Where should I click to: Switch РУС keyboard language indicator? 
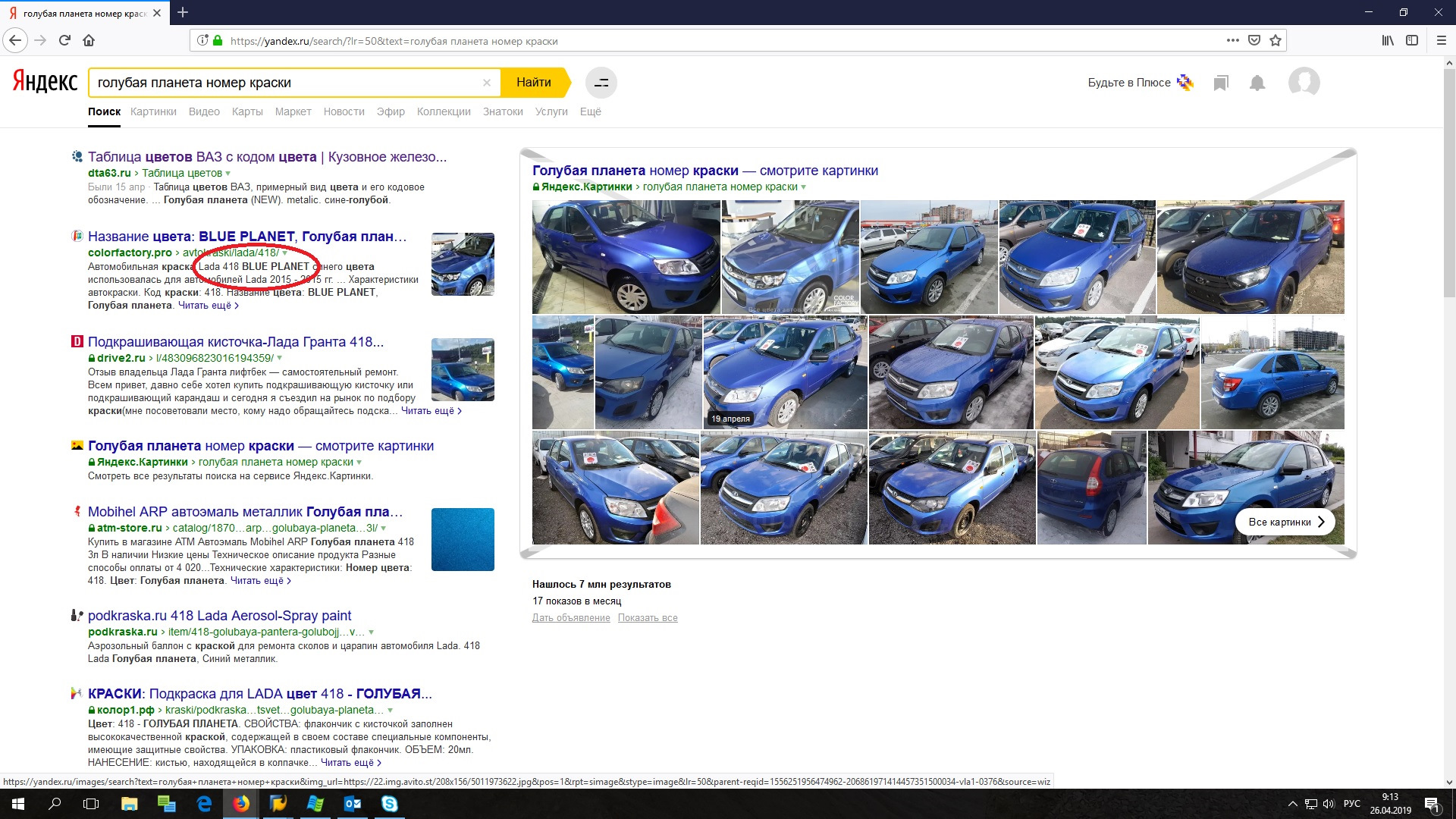pyautogui.click(x=1352, y=804)
